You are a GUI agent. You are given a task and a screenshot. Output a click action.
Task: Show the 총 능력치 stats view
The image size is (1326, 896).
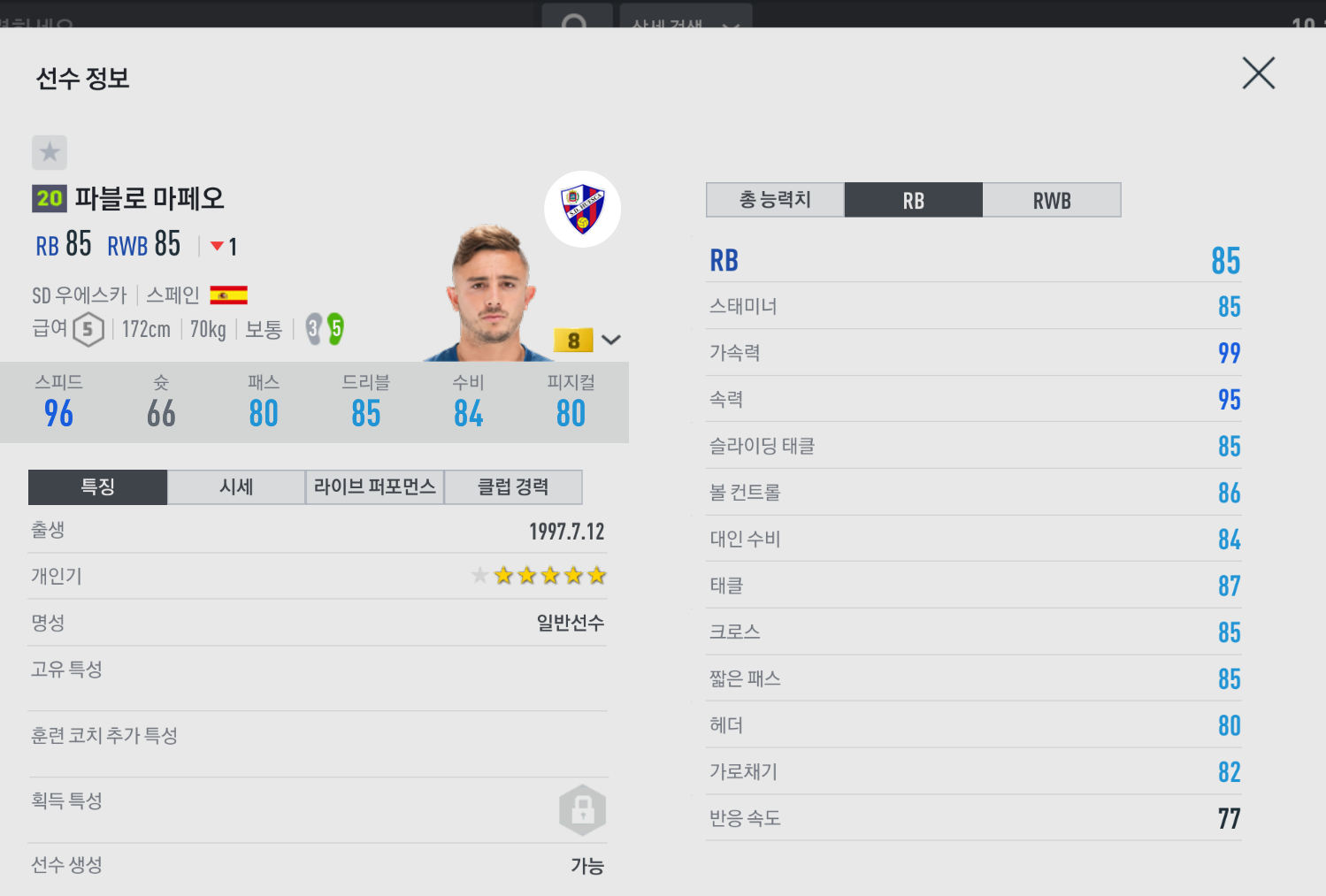tap(775, 200)
